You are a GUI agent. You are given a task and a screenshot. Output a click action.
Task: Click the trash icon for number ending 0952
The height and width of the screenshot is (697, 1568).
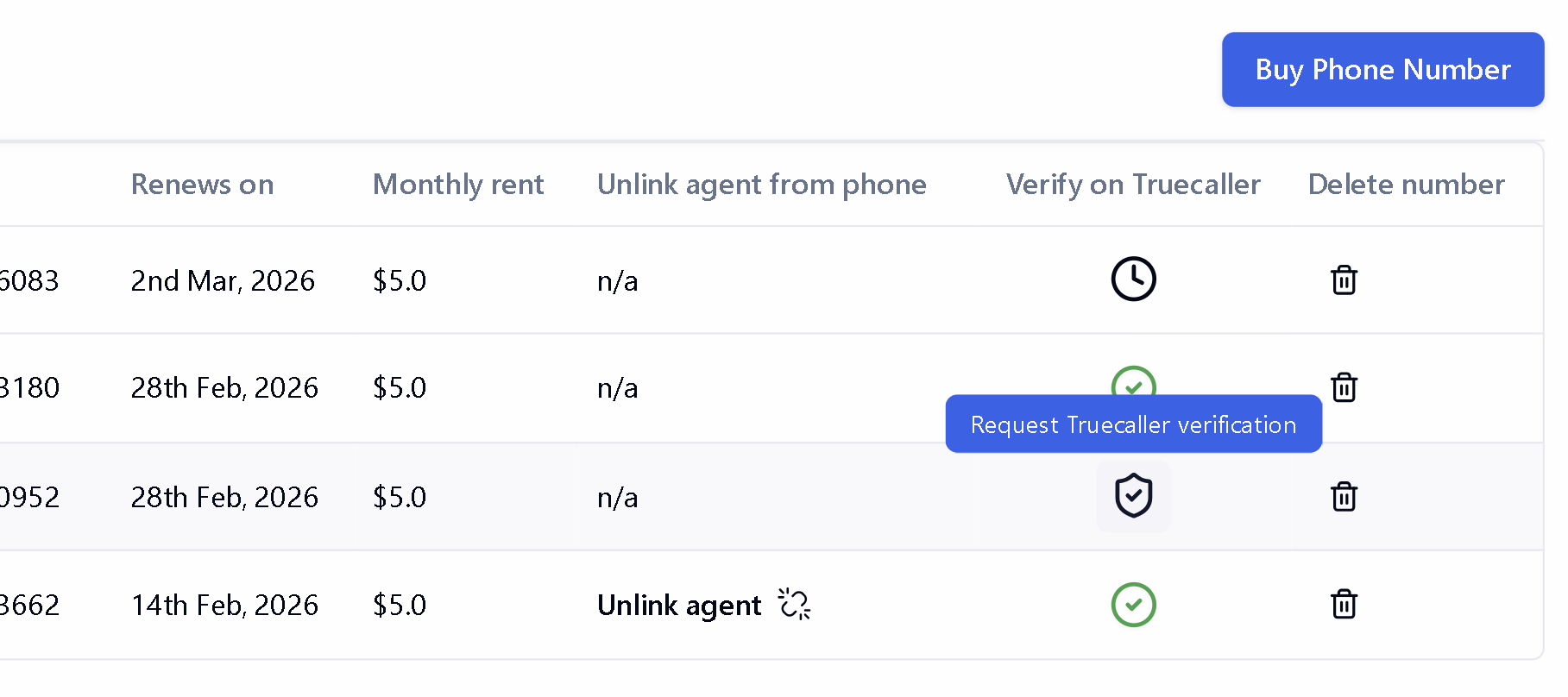click(1344, 496)
